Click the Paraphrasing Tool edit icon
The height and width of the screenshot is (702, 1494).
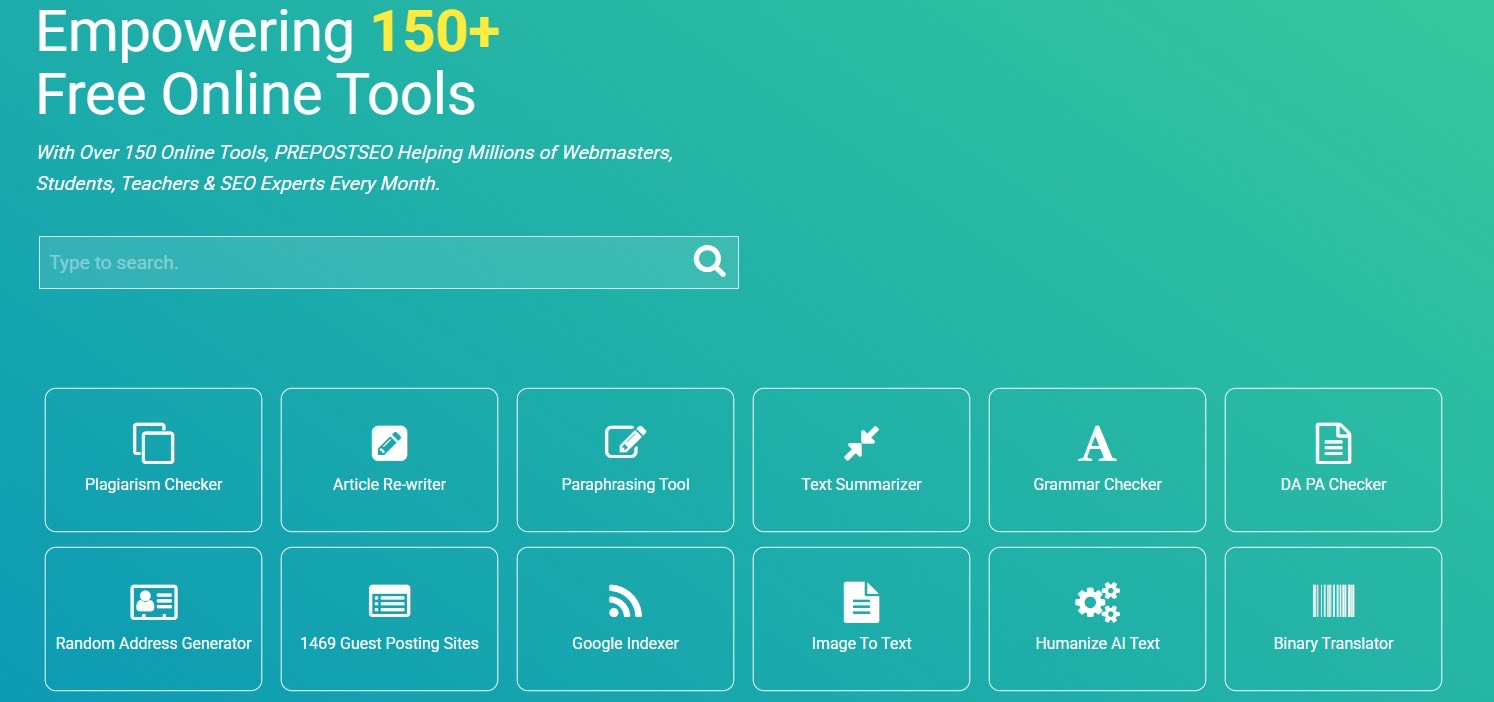click(626, 442)
